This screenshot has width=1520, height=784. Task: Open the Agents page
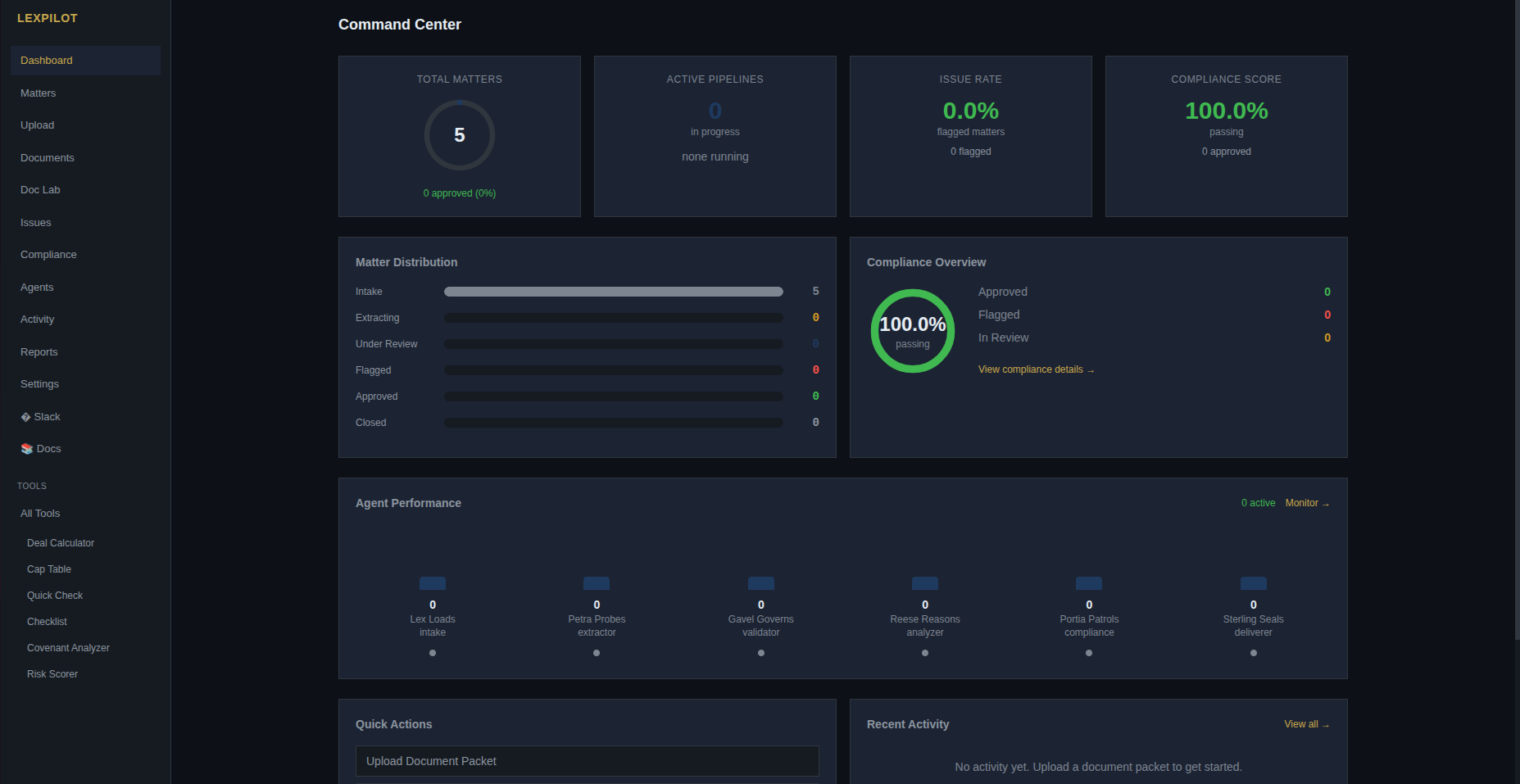[85, 288]
